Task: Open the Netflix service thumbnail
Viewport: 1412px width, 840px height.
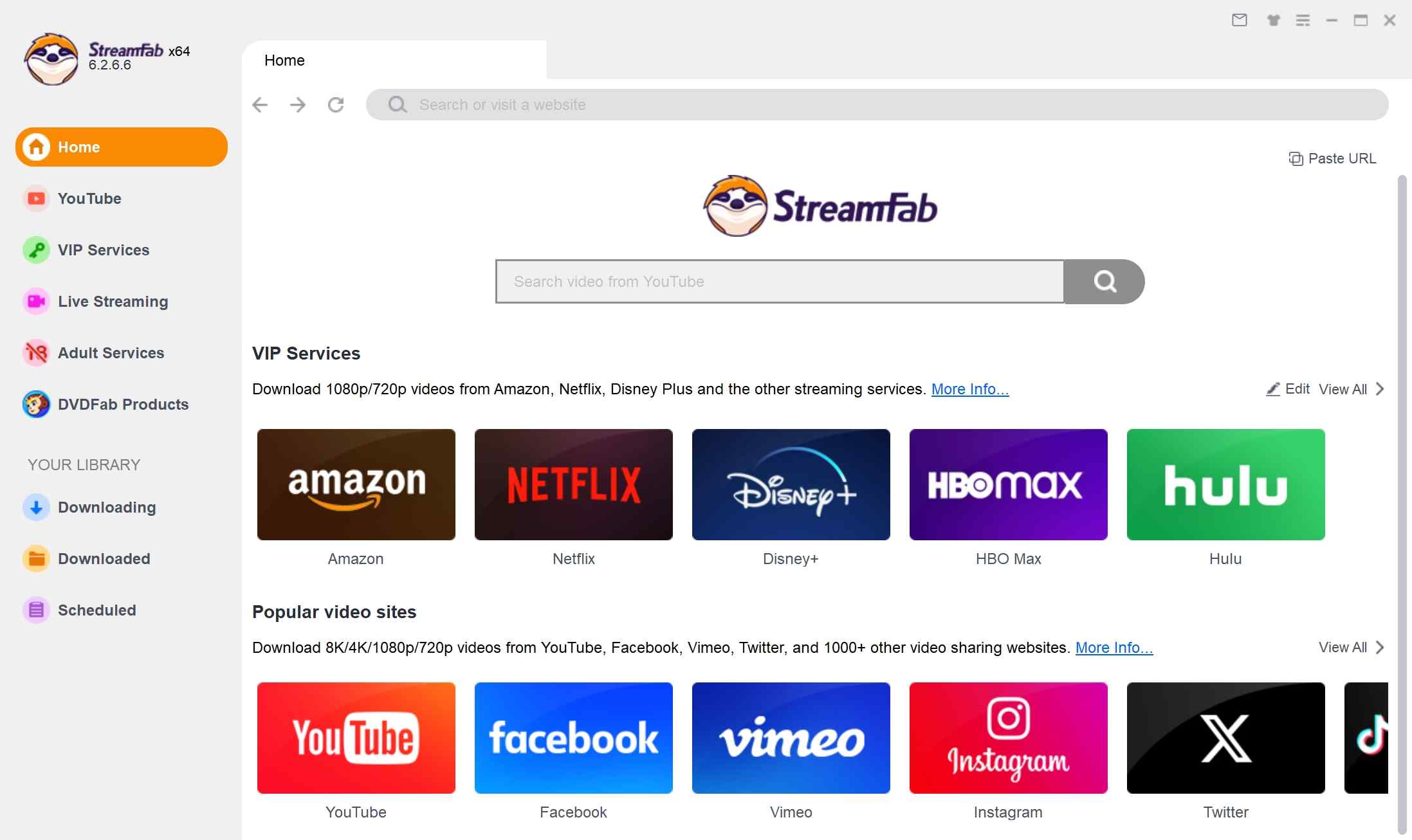Action: (x=573, y=484)
